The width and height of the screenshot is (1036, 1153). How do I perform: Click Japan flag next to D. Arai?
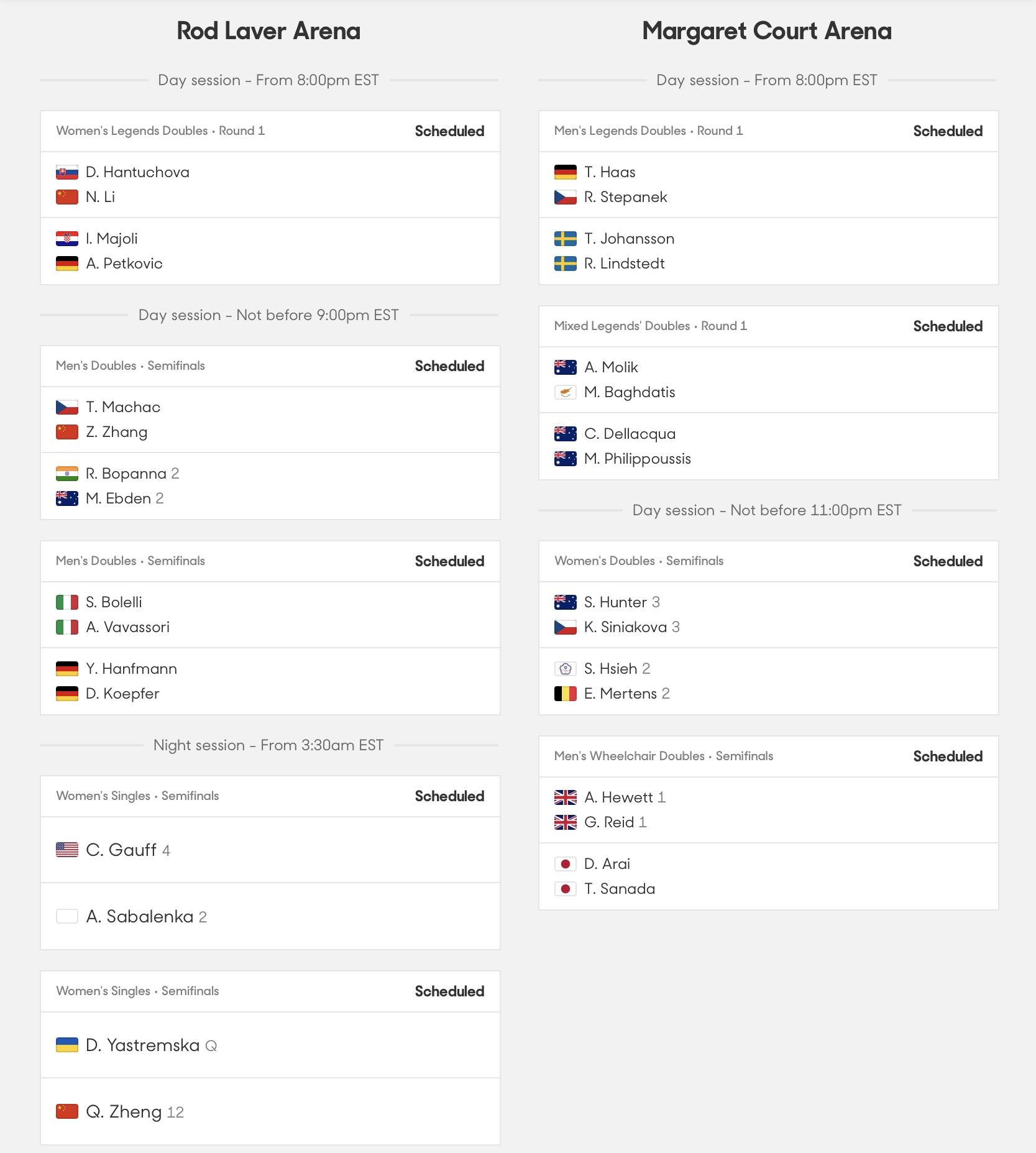(x=566, y=864)
